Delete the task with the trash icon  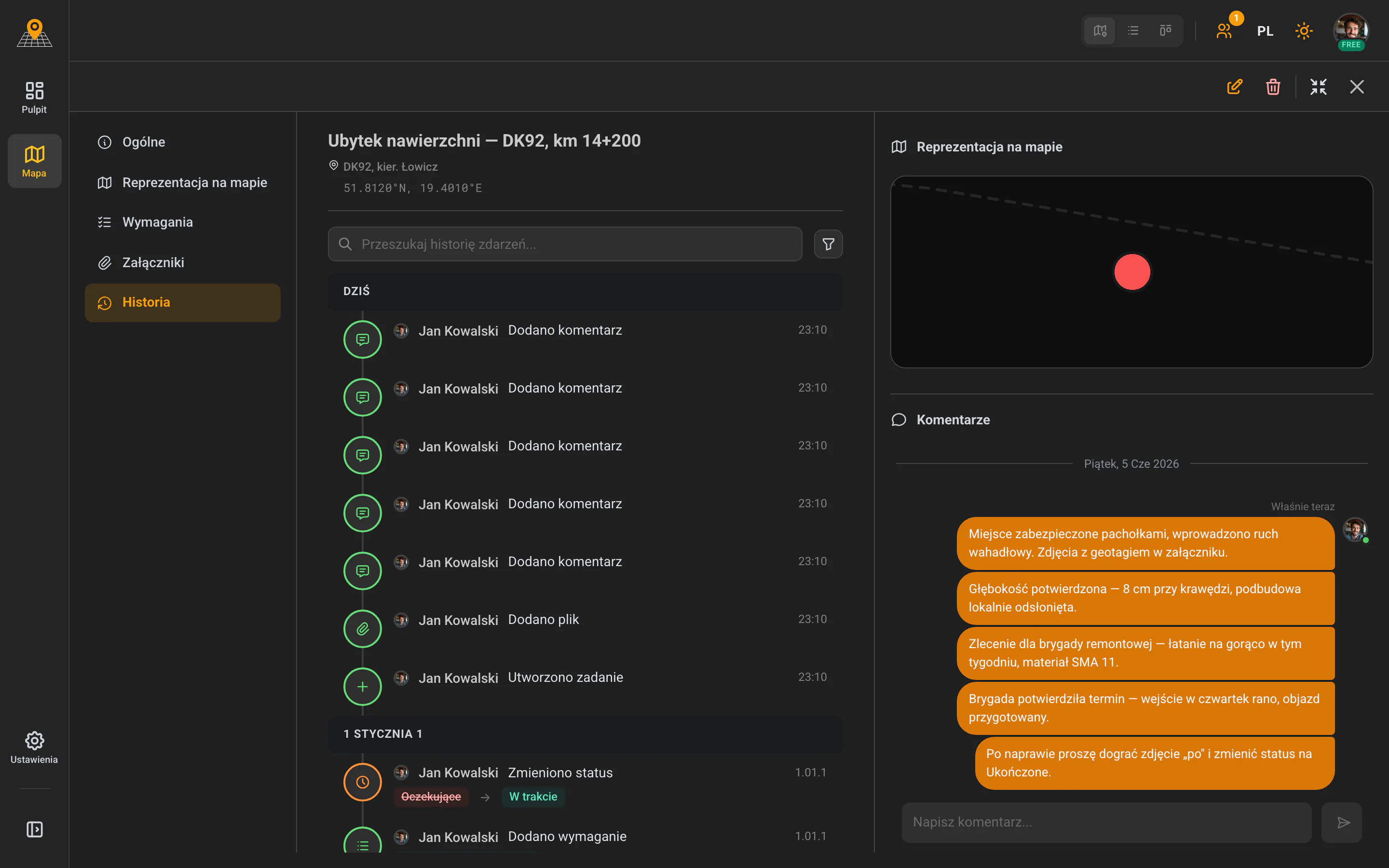[1273, 87]
